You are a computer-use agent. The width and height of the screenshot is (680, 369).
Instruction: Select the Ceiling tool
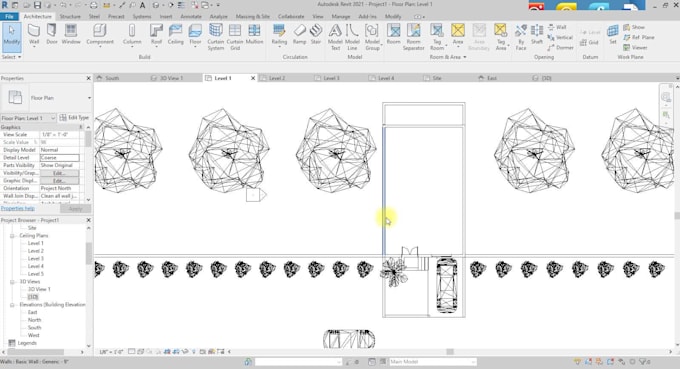(176, 34)
